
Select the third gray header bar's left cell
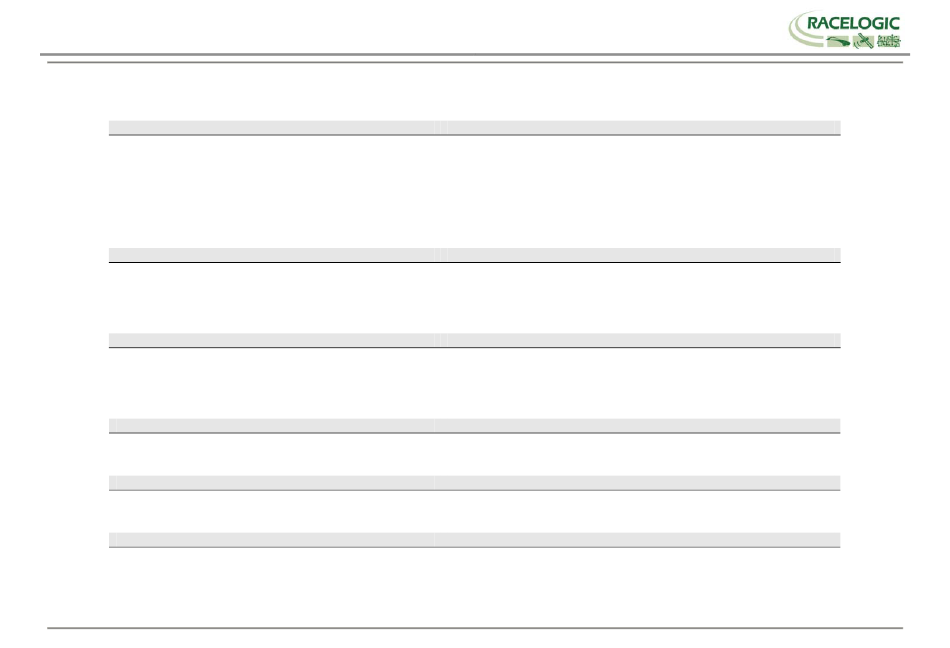tap(271, 340)
